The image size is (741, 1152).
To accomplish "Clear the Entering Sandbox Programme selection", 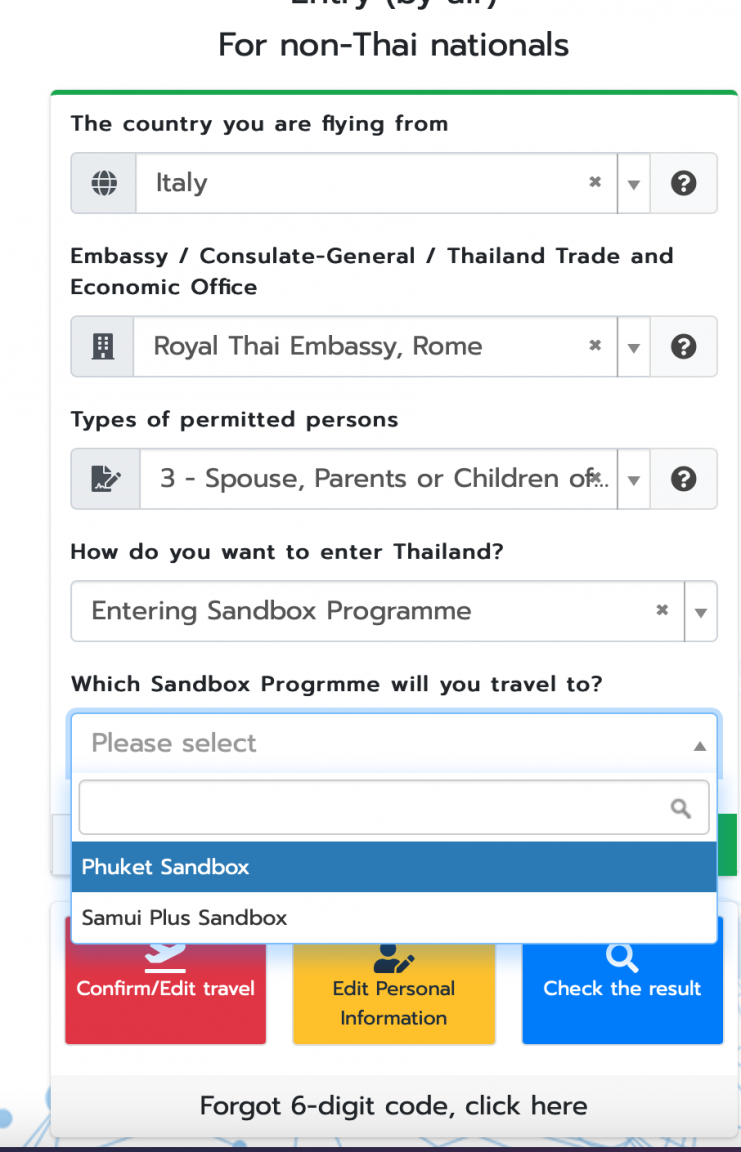I will pyautogui.click(x=662, y=610).
